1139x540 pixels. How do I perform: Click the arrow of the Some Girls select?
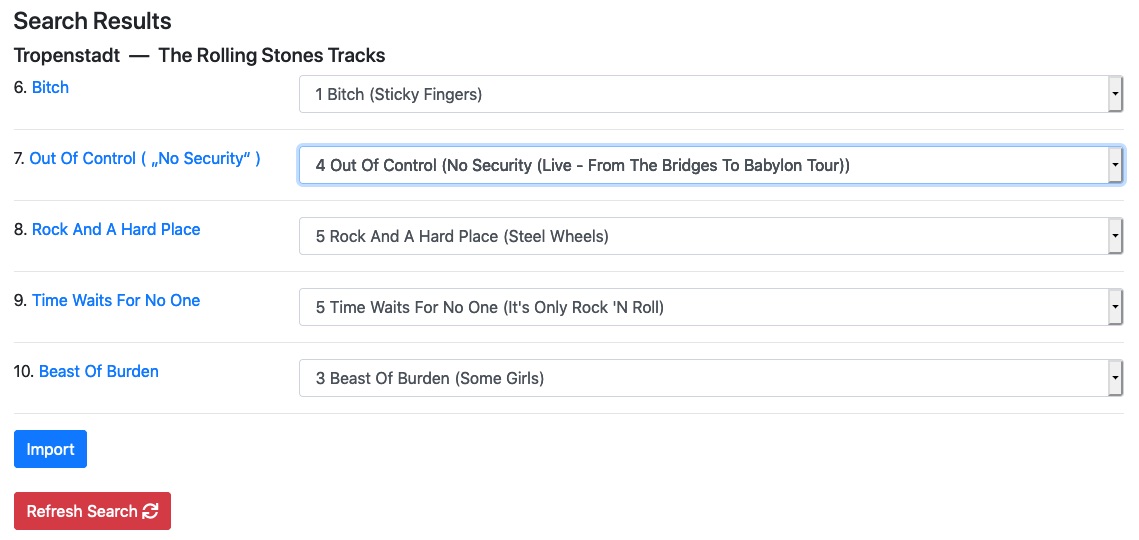[1115, 378]
